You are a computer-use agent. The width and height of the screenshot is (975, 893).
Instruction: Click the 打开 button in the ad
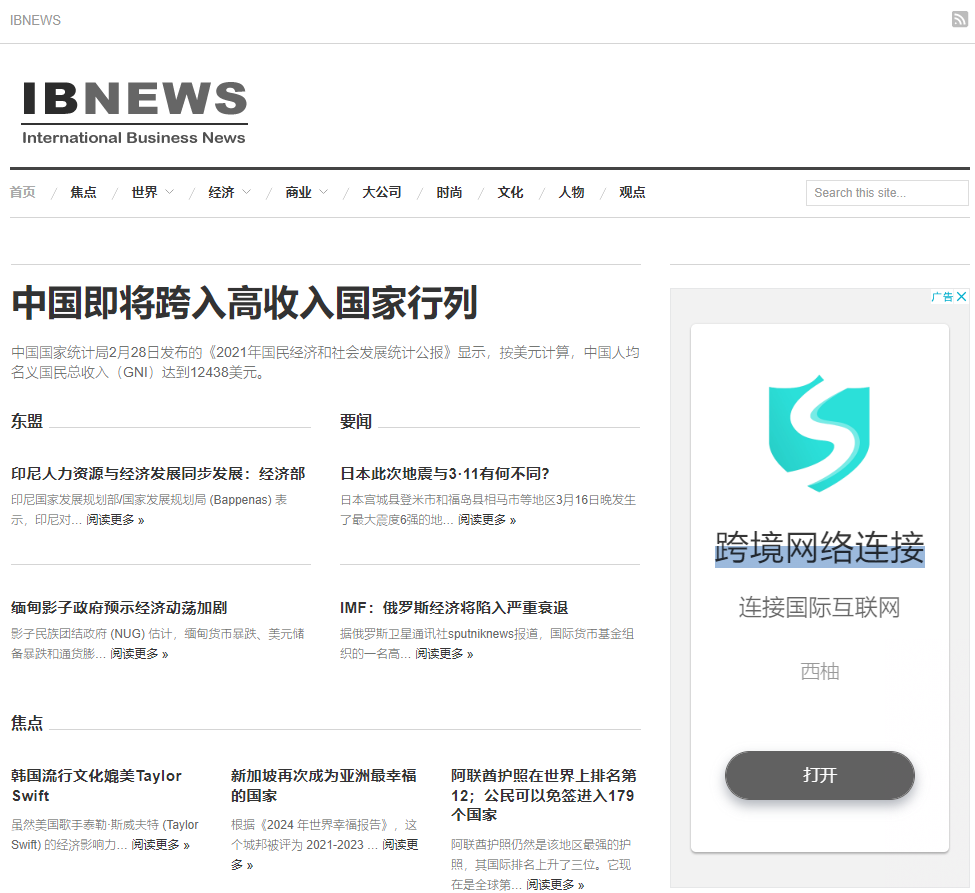[x=820, y=775]
